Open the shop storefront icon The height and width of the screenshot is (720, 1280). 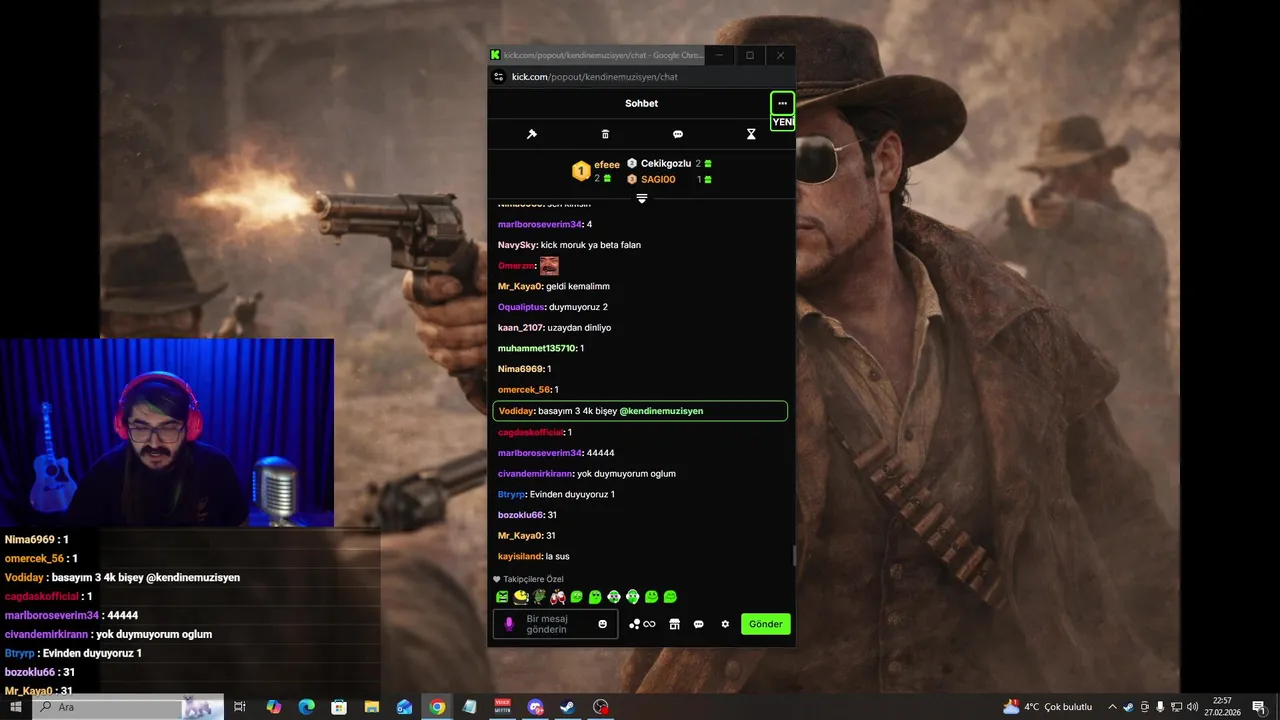click(674, 624)
